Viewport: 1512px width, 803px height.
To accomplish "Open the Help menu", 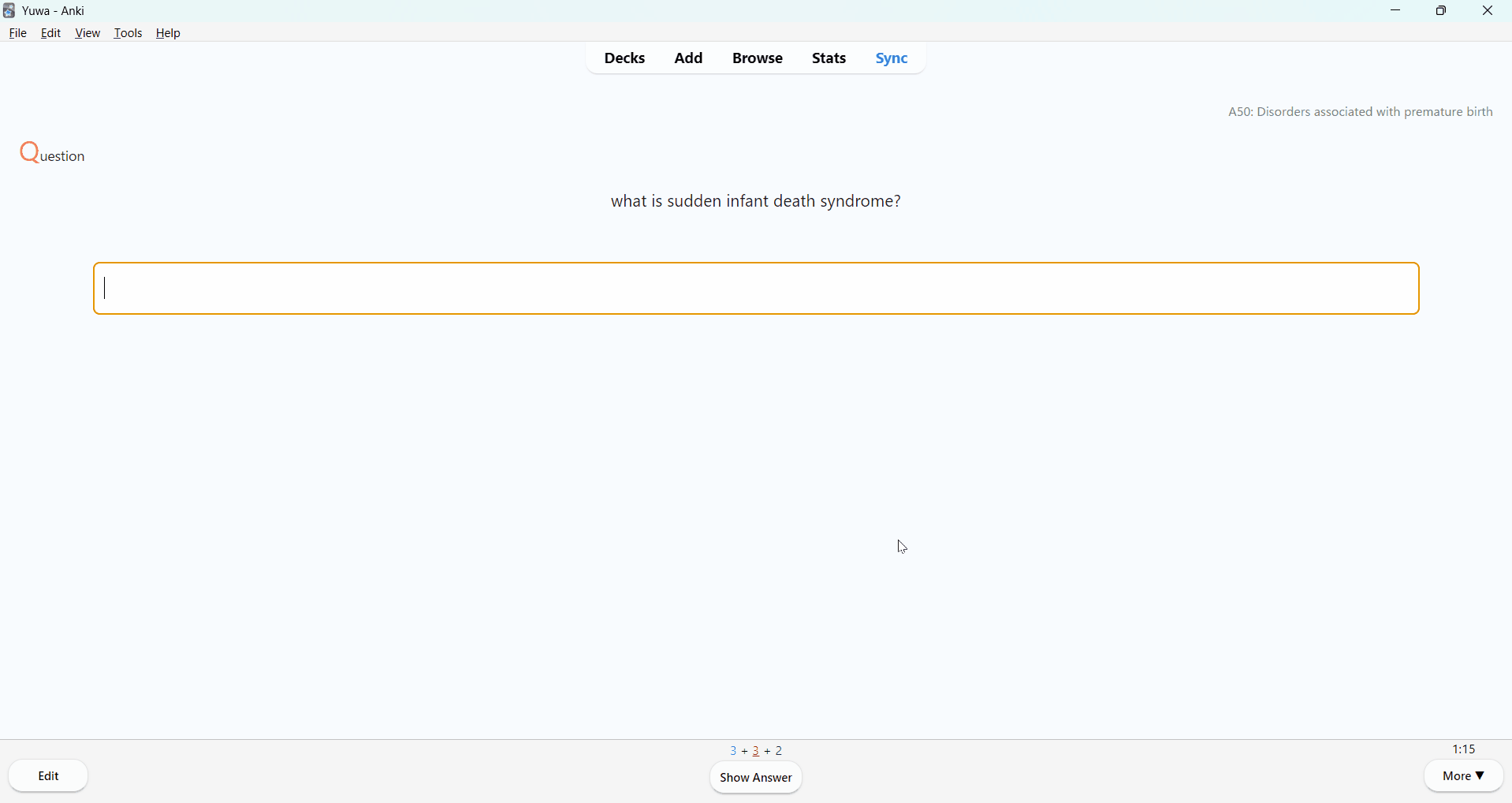I will (x=169, y=34).
